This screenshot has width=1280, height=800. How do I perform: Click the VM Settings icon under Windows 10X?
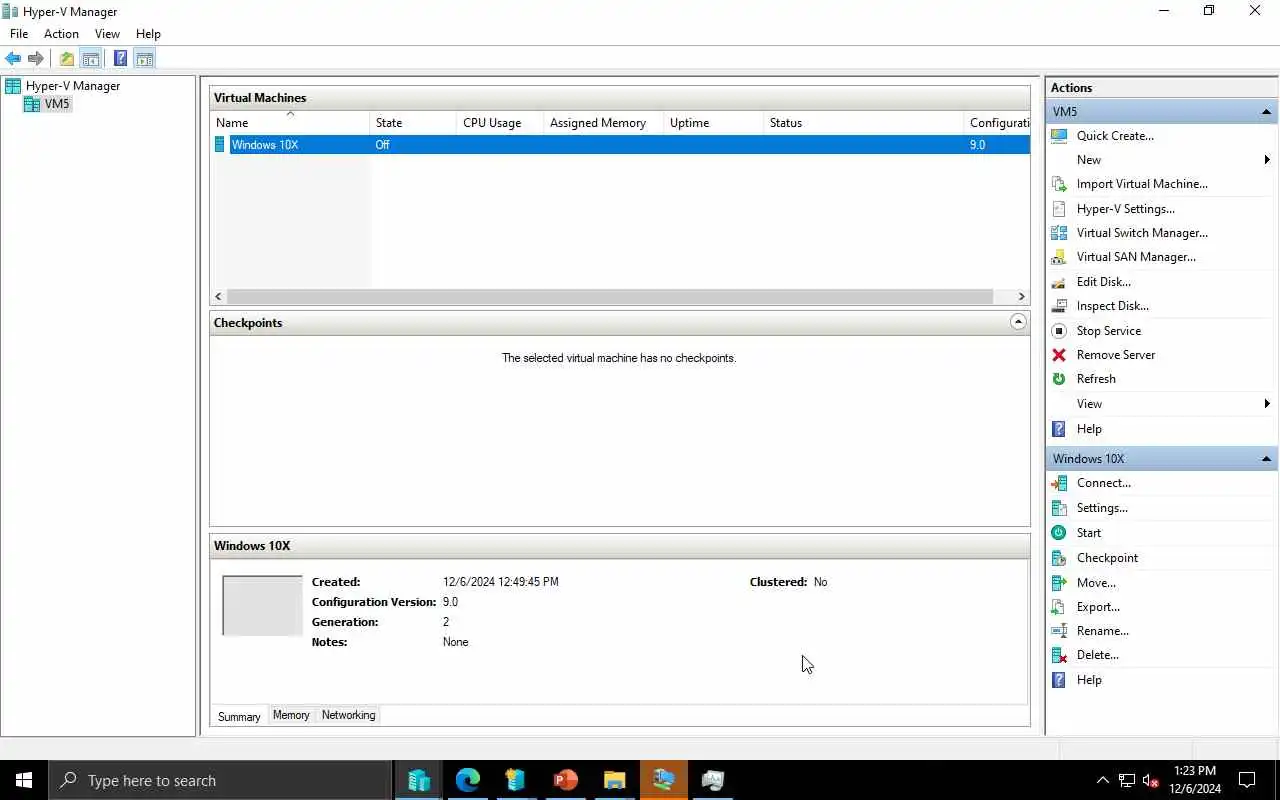1059,508
